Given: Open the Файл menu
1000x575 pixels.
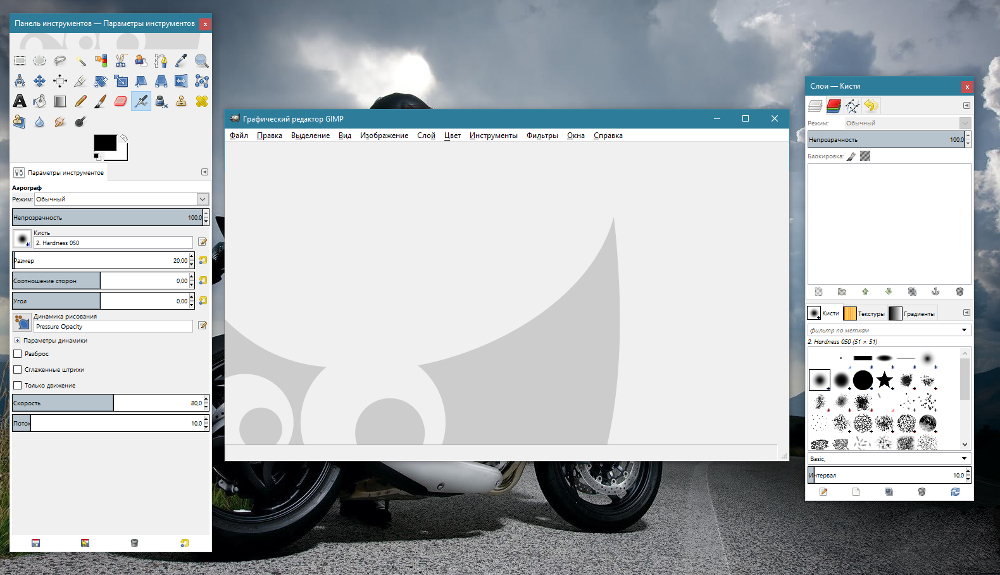Looking at the screenshot, I should (x=238, y=135).
